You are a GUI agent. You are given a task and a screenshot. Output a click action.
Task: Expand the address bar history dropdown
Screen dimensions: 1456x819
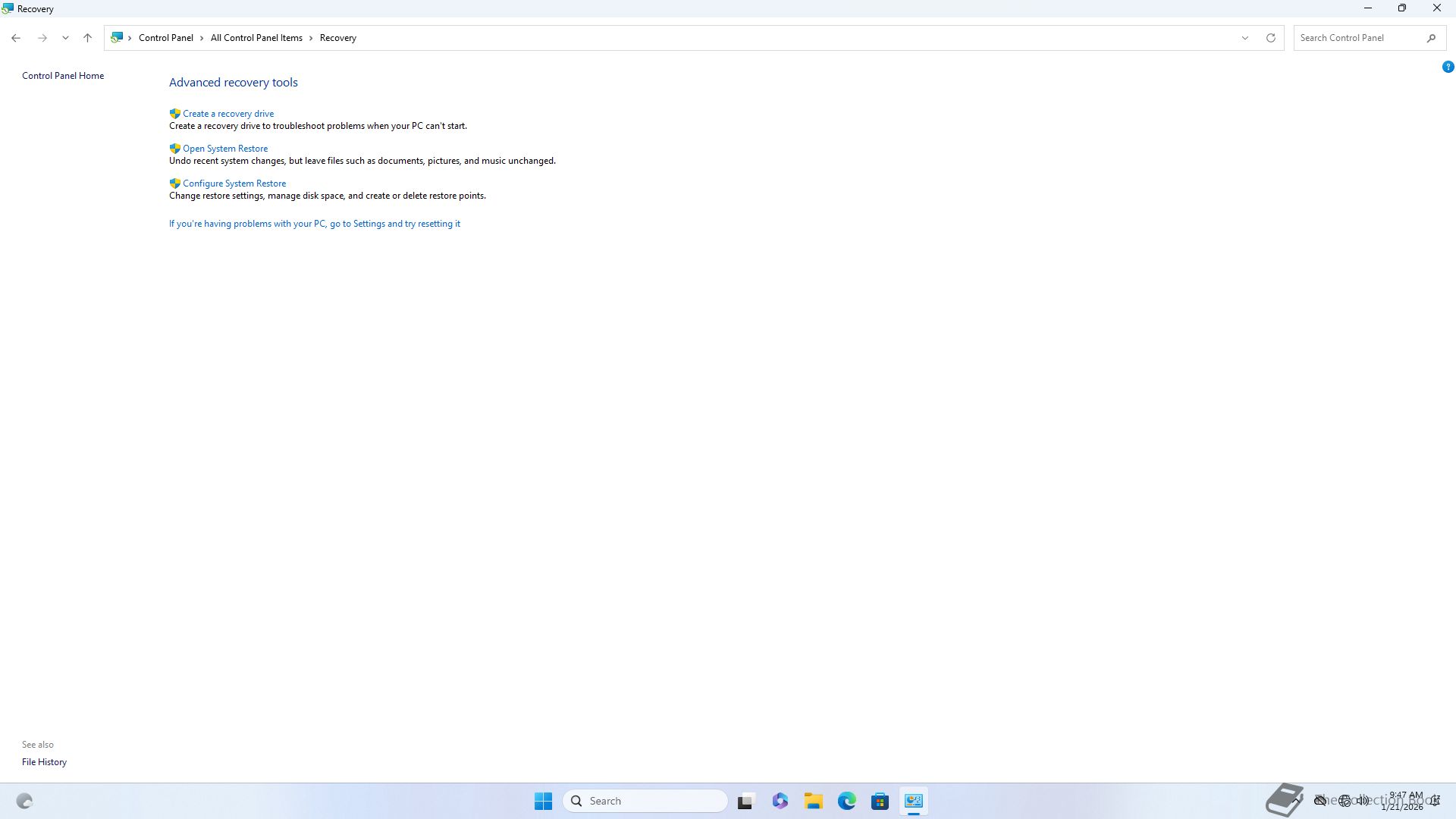point(1244,38)
